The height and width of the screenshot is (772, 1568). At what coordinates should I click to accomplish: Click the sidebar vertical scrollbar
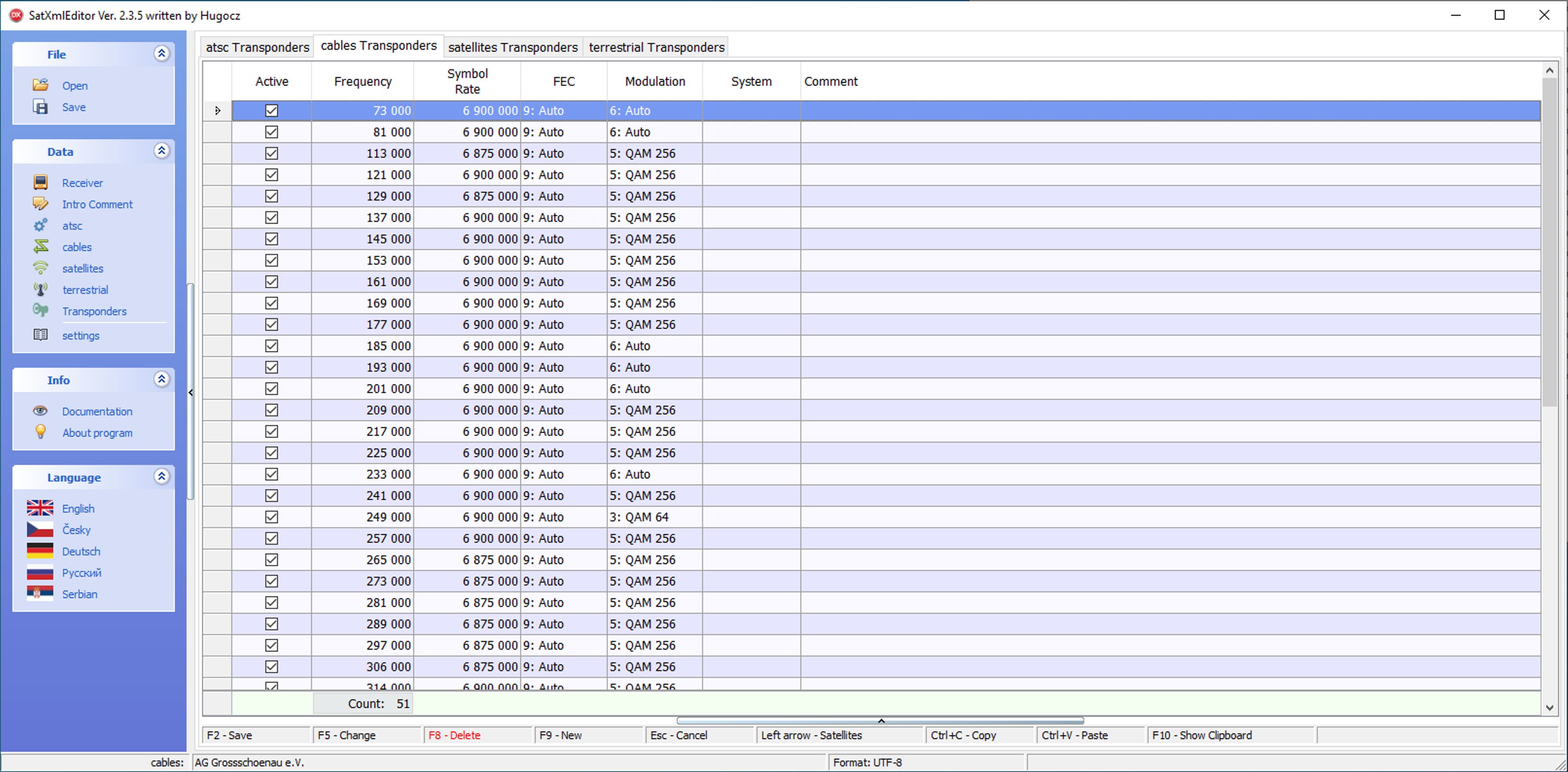(x=191, y=391)
